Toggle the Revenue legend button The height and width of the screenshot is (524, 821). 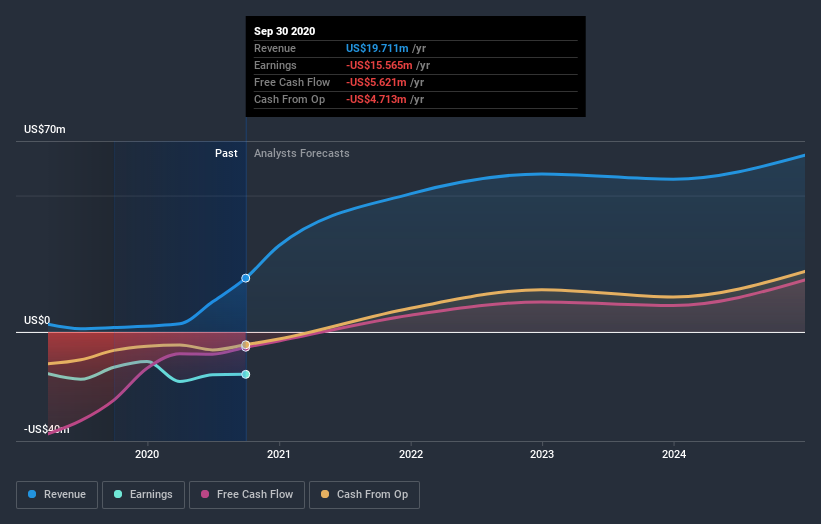[x=57, y=495]
